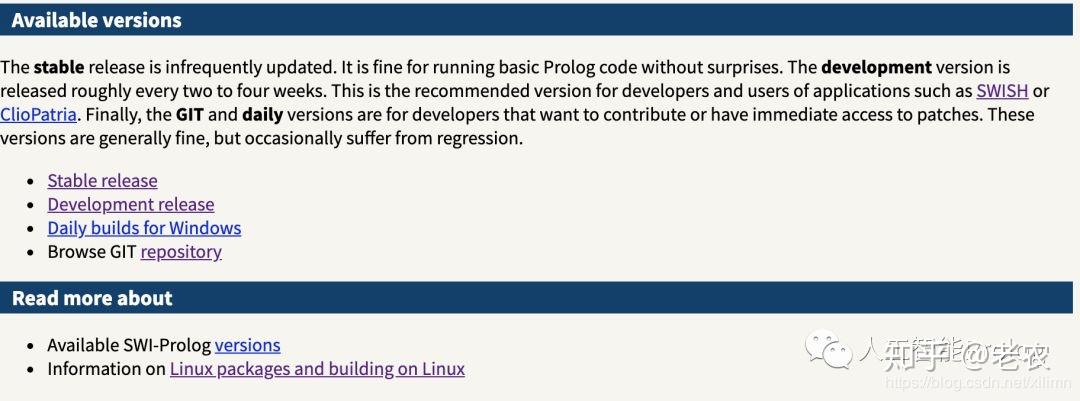Screen dimensions: 1080x401
Task: Open the SWISH link
Action: (1001, 91)
